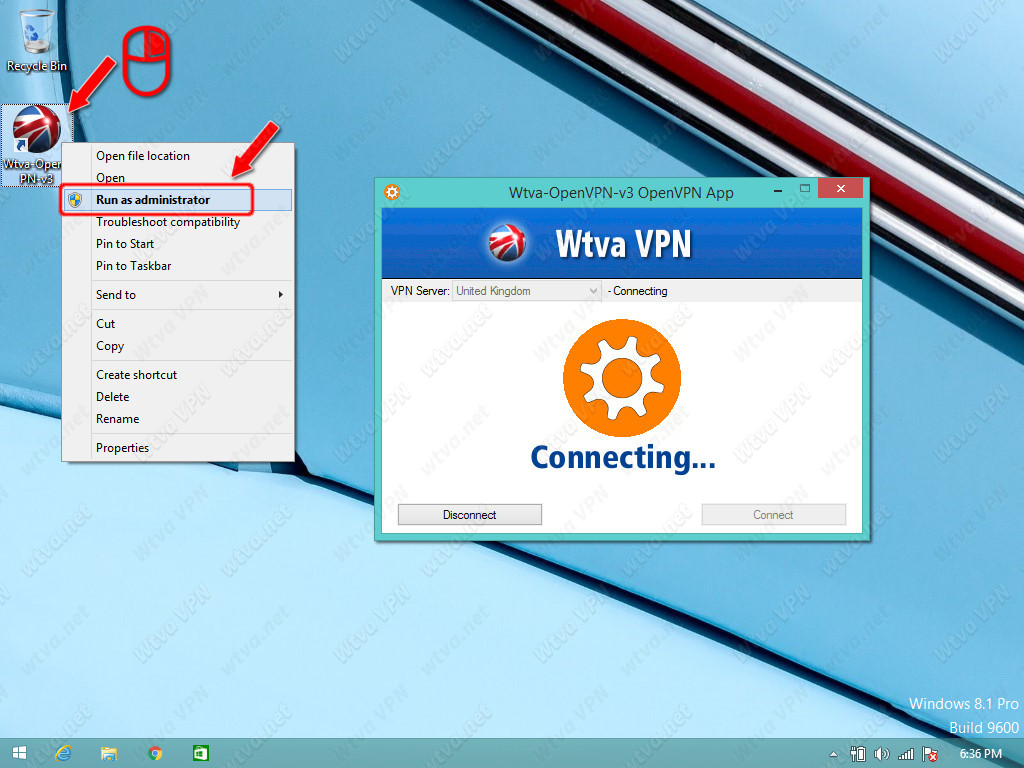
Task: Select Delete in the context menu
Action: 177,396
